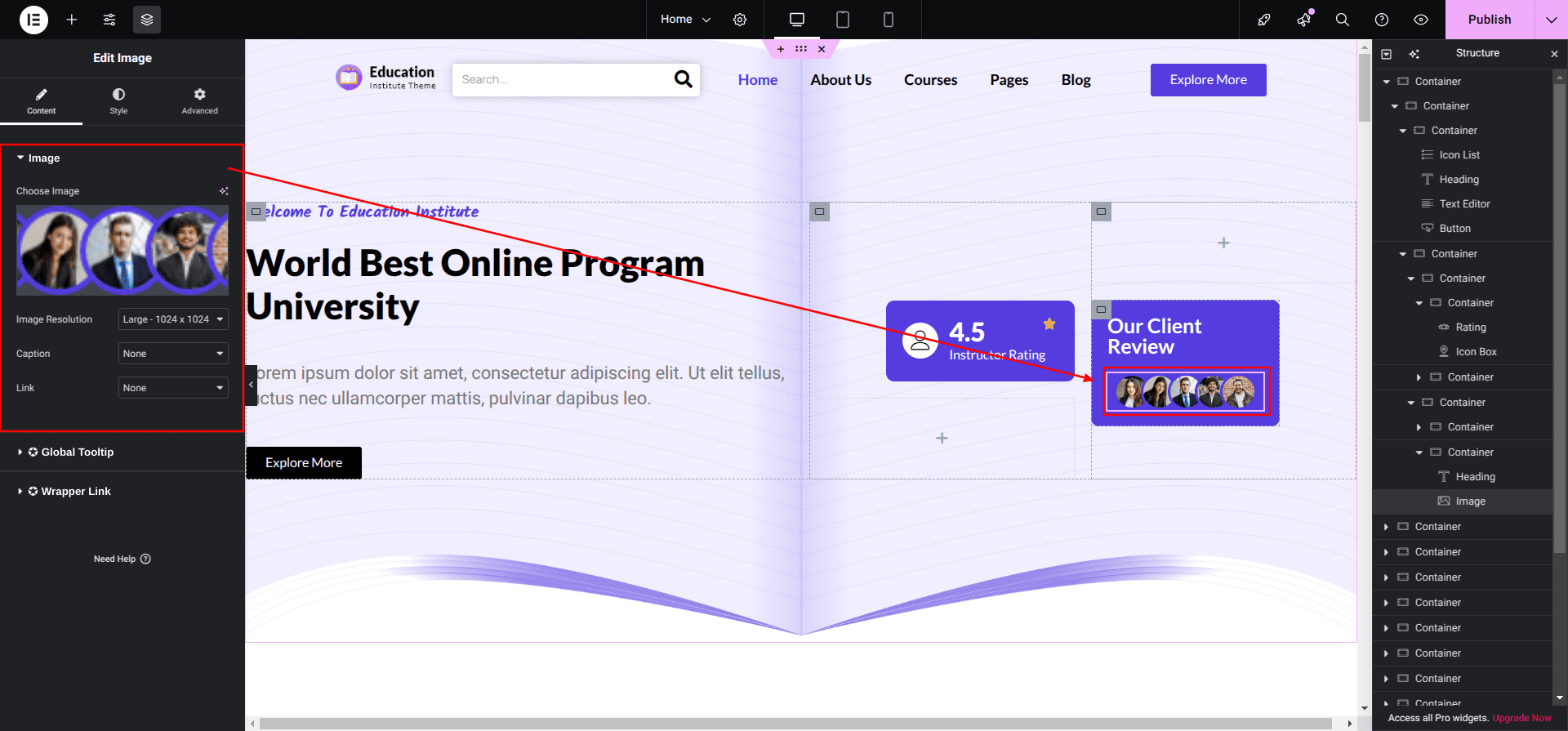Image resolution: width=1568 pixels, height=731 pixels.
Task: Click the black Explore More button
Action: (x=304, y=463)
